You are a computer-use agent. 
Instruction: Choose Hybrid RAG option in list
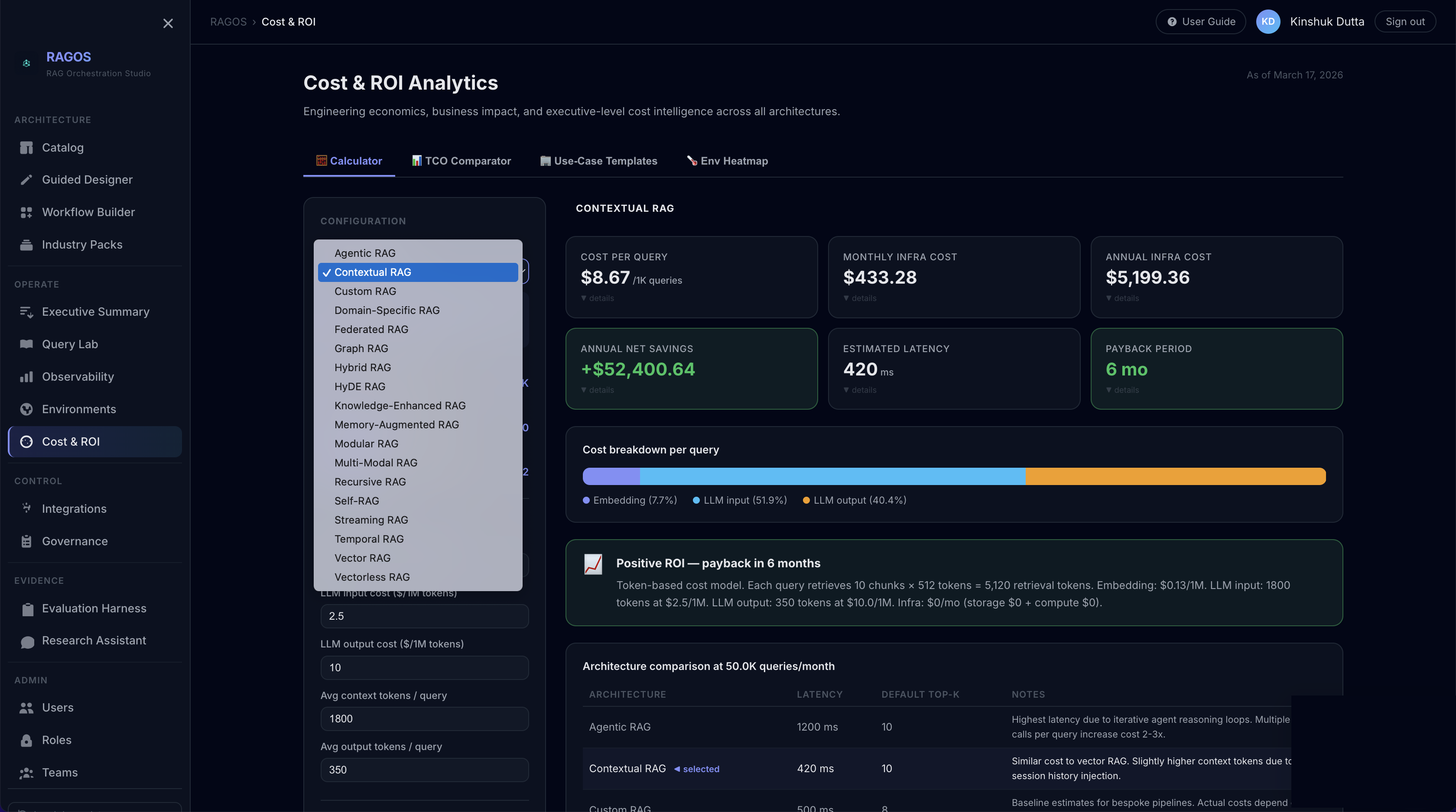(362, 368)
